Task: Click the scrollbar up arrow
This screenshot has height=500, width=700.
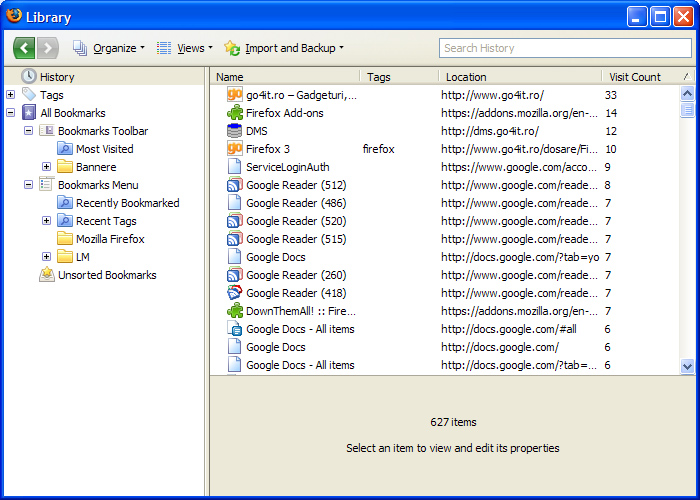Action: click(x=688, y=93)
